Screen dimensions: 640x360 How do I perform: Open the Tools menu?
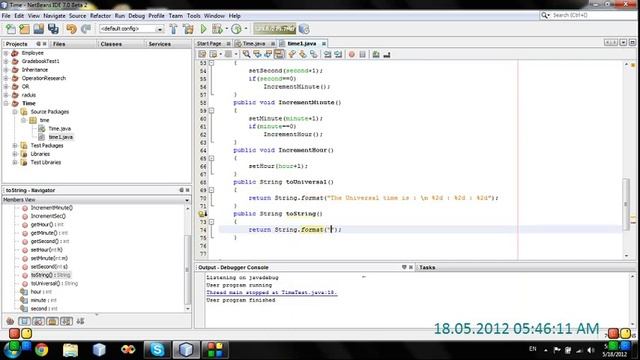point(193,16)
